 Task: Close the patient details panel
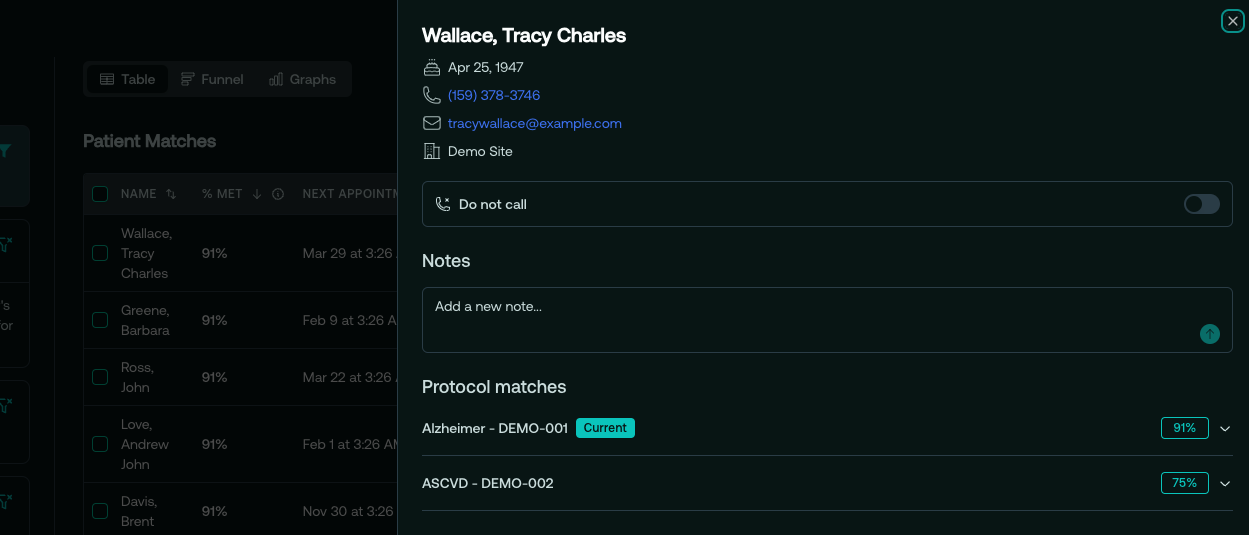tap(1232, 21)
